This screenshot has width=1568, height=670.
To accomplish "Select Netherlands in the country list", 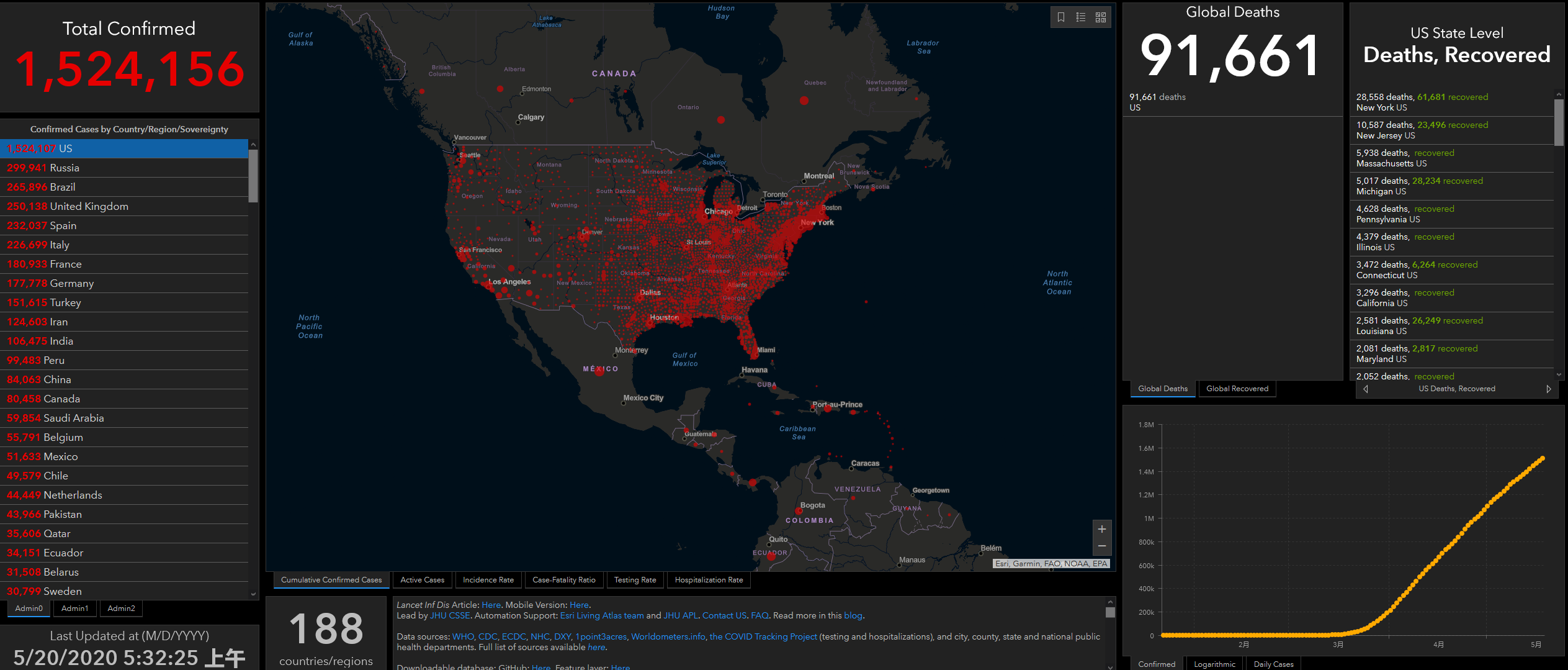I will (x=124, y=495).
